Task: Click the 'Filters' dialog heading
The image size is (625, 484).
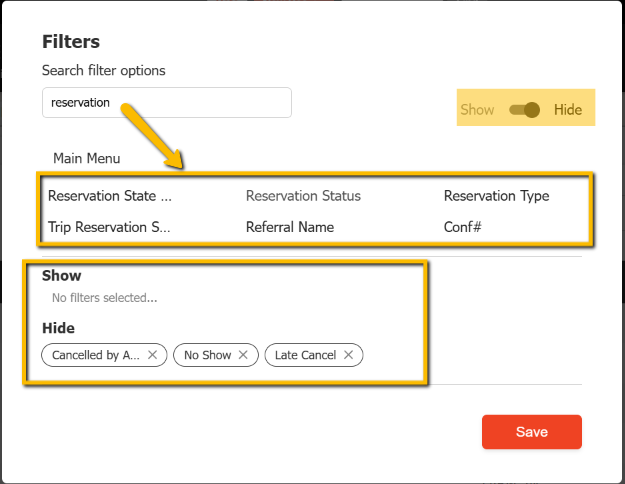Action: point(71,42)
